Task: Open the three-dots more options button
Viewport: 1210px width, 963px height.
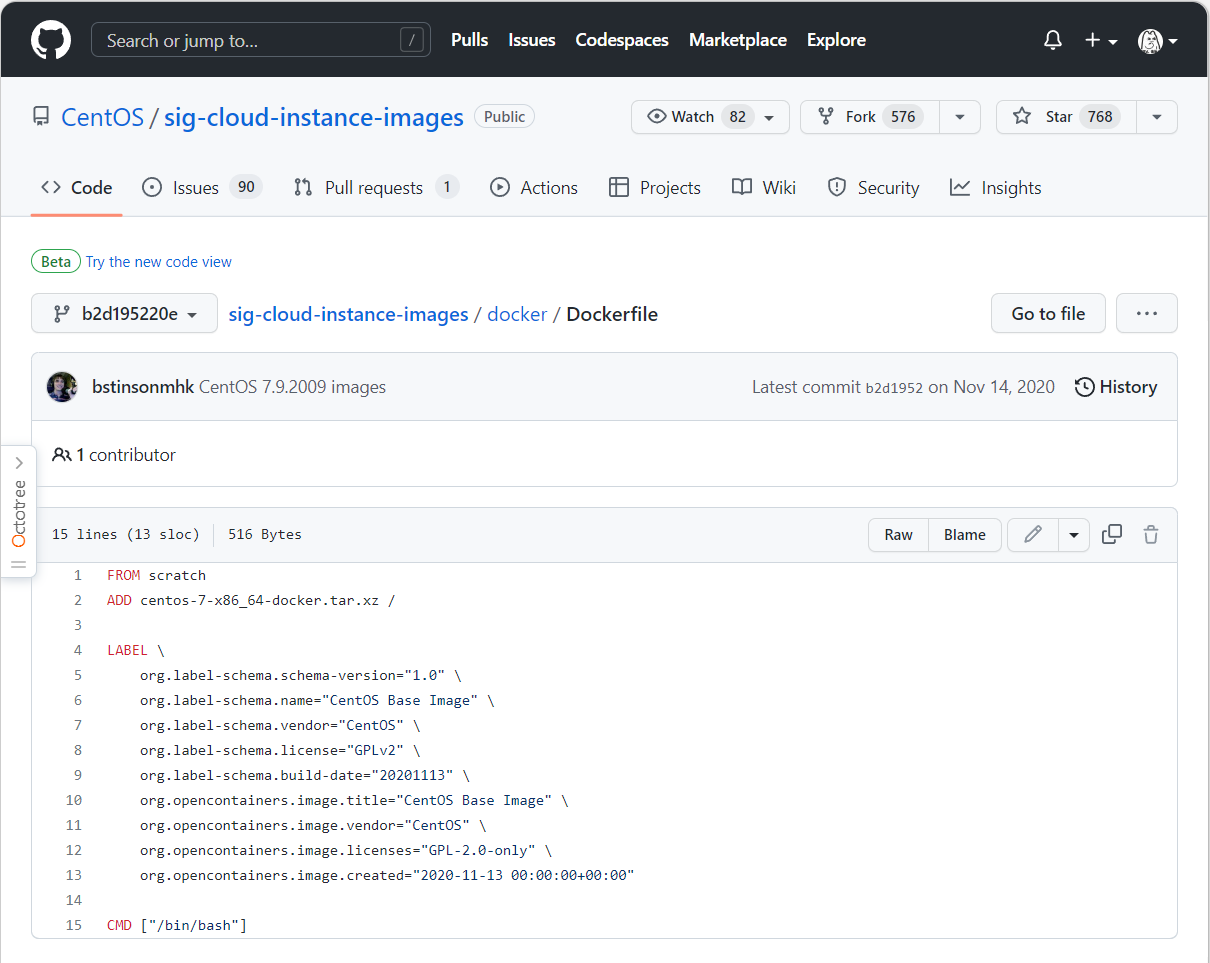Action: 1146,314
